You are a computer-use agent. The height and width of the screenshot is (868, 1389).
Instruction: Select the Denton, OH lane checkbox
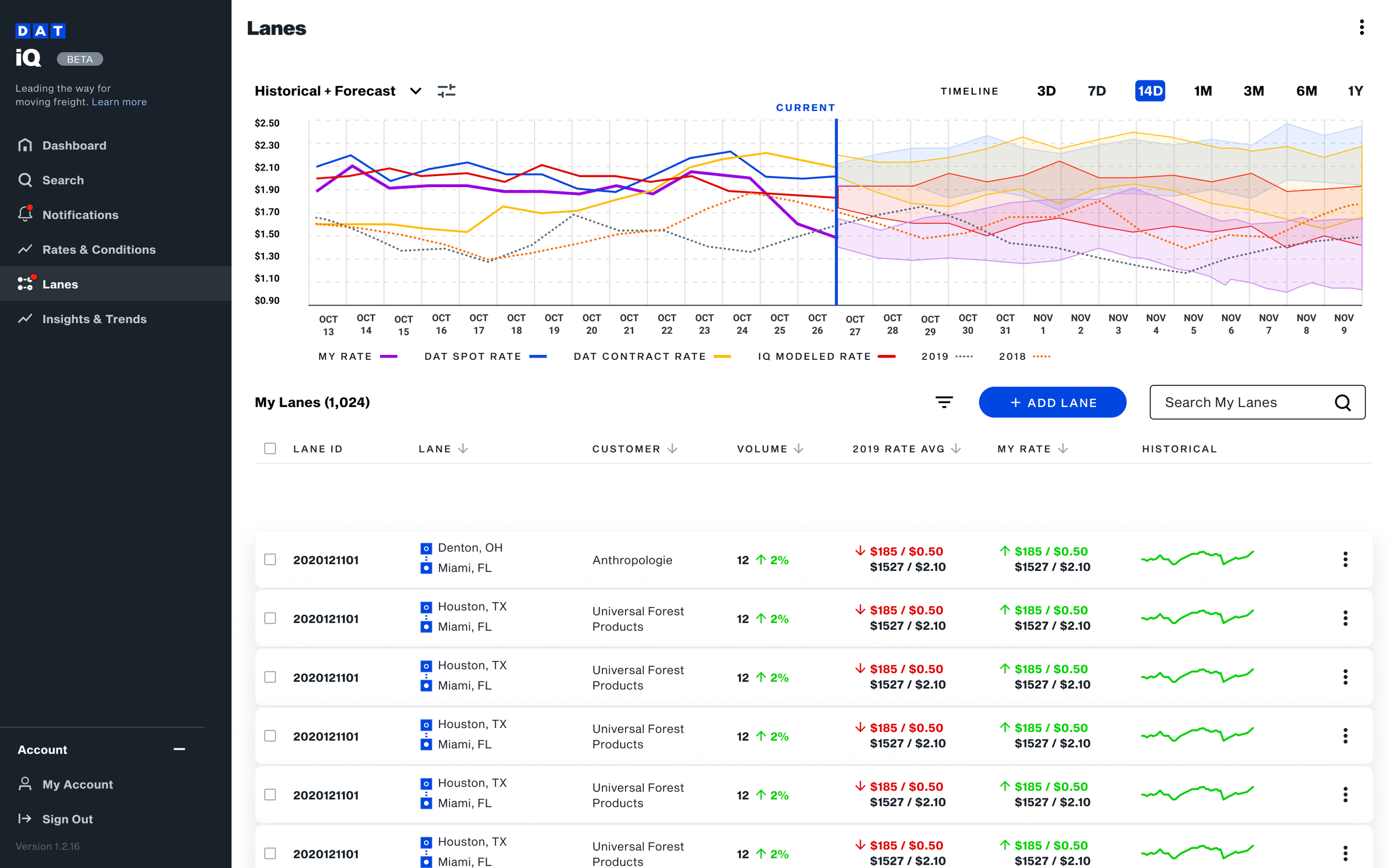coord(270,559)
